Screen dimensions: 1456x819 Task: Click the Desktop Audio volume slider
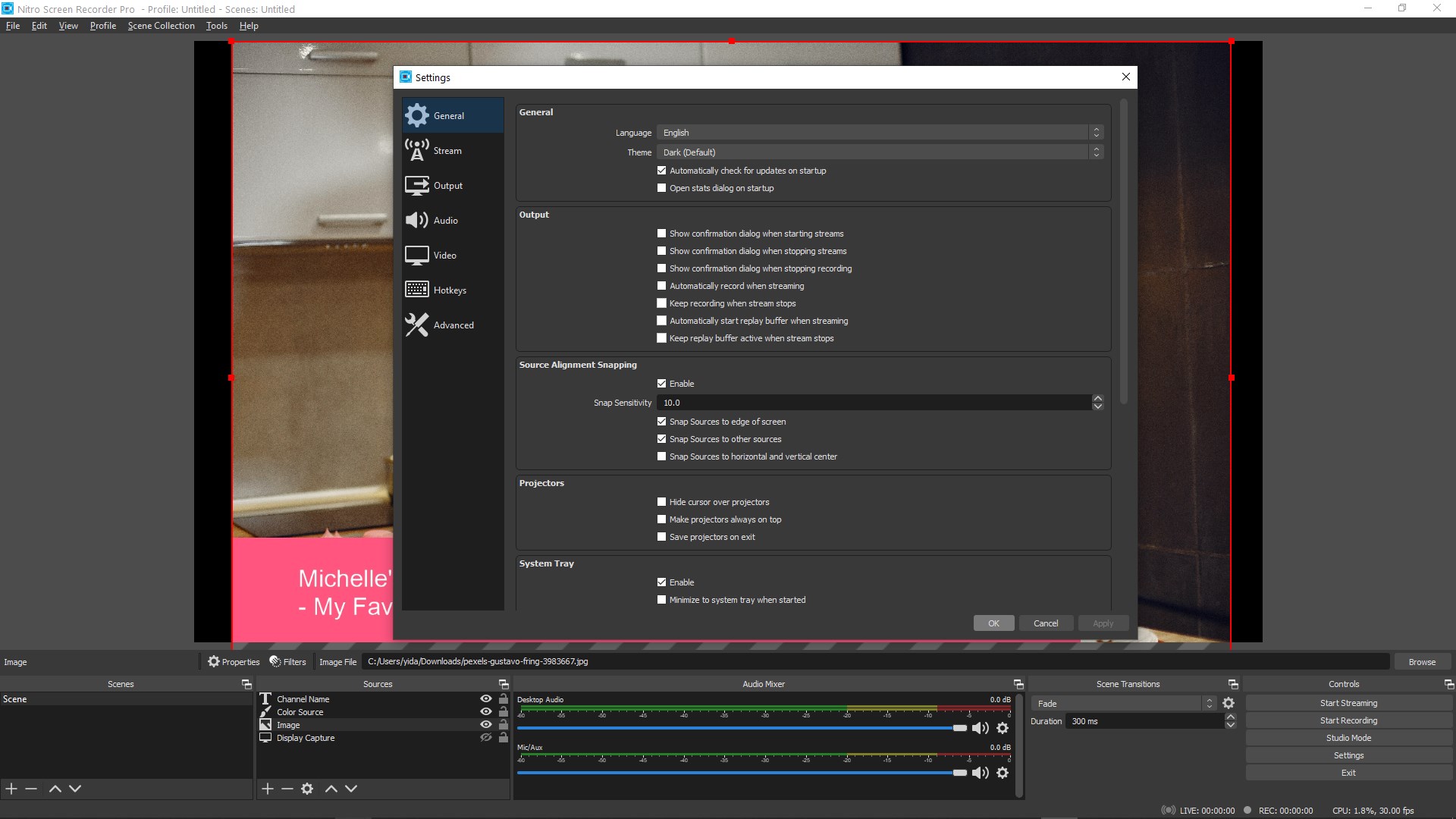pos(736,728)
